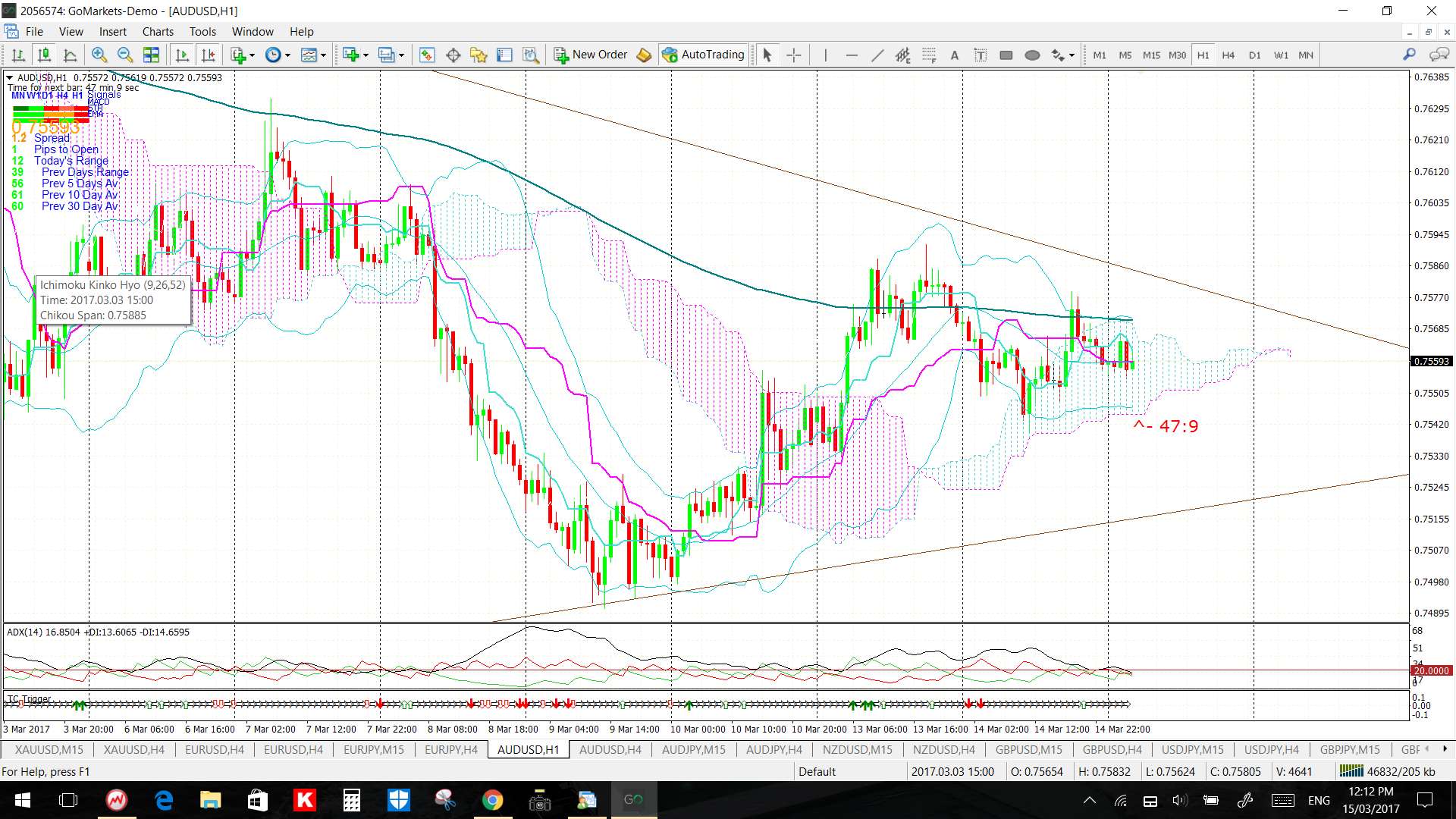Pick the Horizontal Line drawing tool

tap(852, 55)
